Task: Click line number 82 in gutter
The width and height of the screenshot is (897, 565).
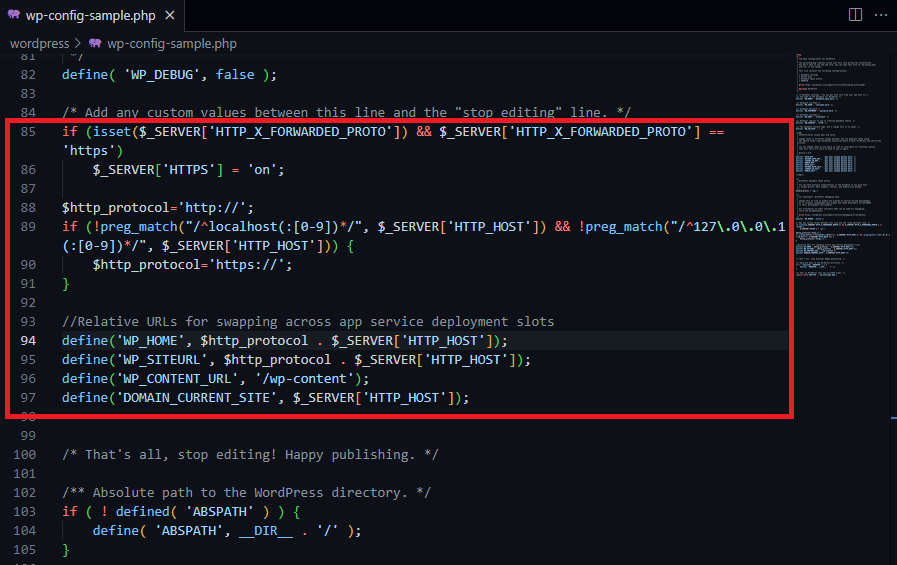Action: [x=28, y=75]
